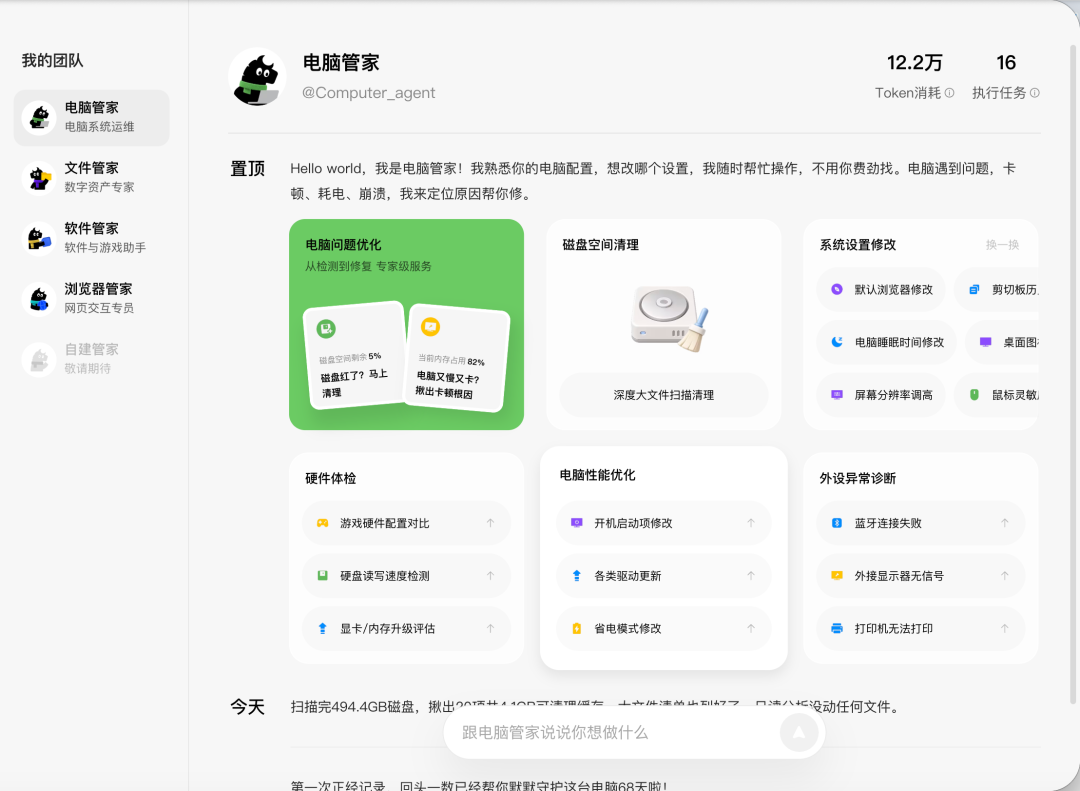Click arrow icon on 蓝牙连接失败 row

pyautogui.click(x=1005, y=523)
